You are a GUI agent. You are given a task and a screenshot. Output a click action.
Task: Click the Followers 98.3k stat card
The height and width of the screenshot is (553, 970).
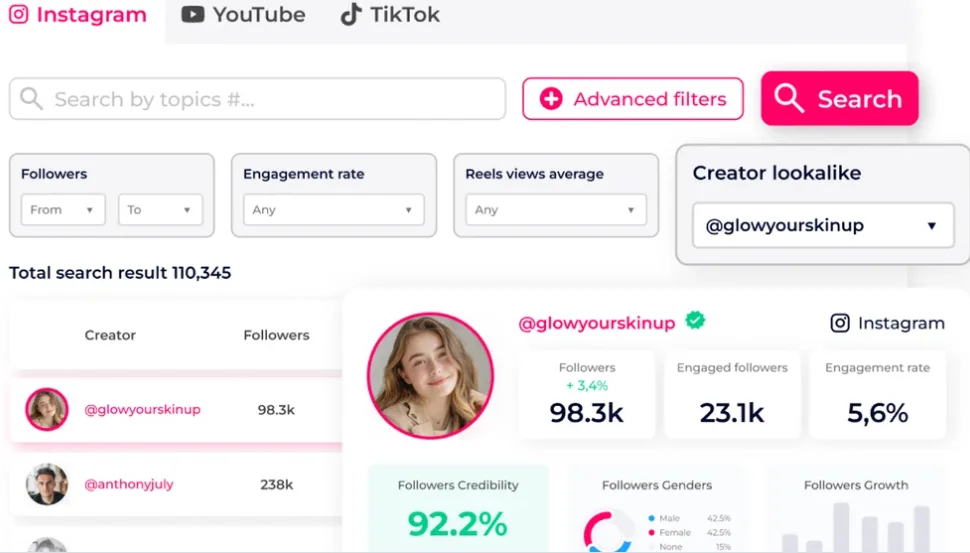pyautogui.click(x=586, y=395)
